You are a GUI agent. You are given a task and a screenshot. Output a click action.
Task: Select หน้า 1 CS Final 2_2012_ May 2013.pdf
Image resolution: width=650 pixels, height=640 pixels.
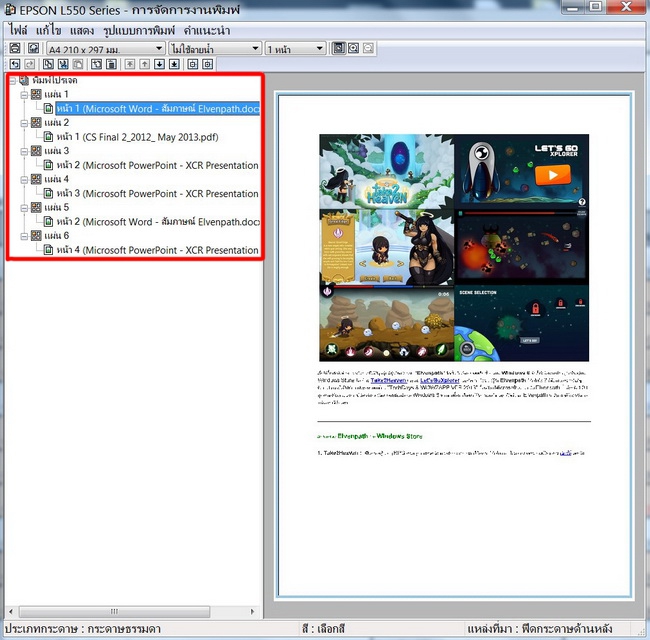[137, 137]
